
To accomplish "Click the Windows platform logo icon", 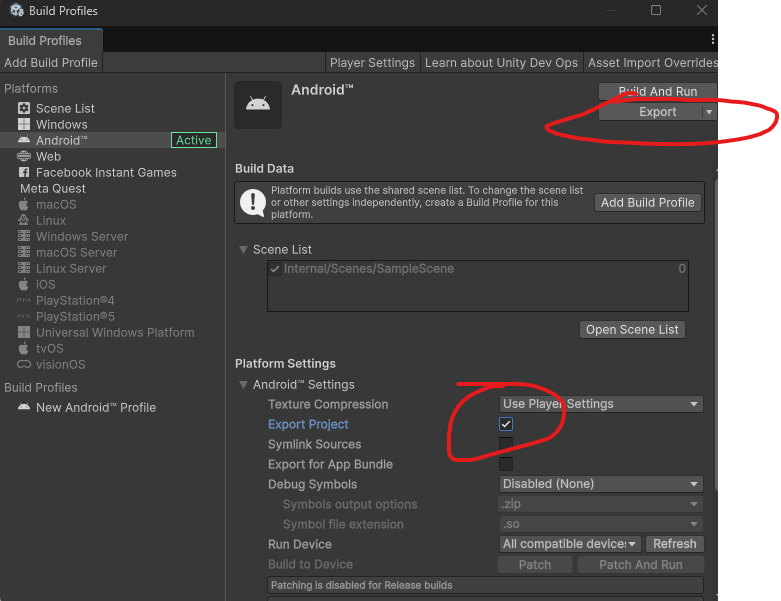I will 24,124.
